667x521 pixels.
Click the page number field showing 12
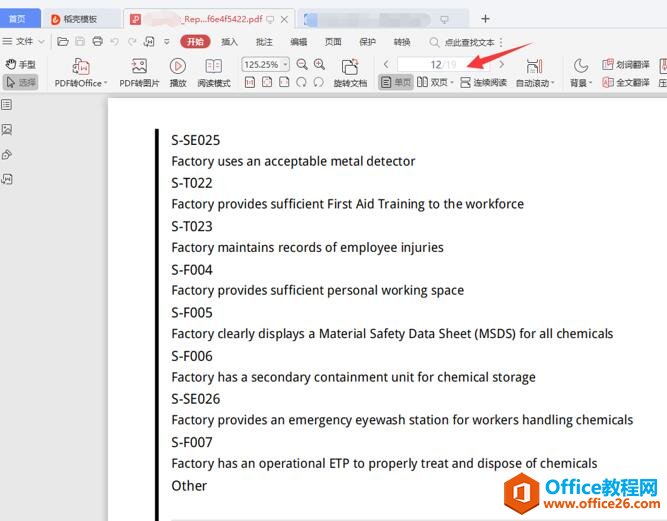point(443,65)
